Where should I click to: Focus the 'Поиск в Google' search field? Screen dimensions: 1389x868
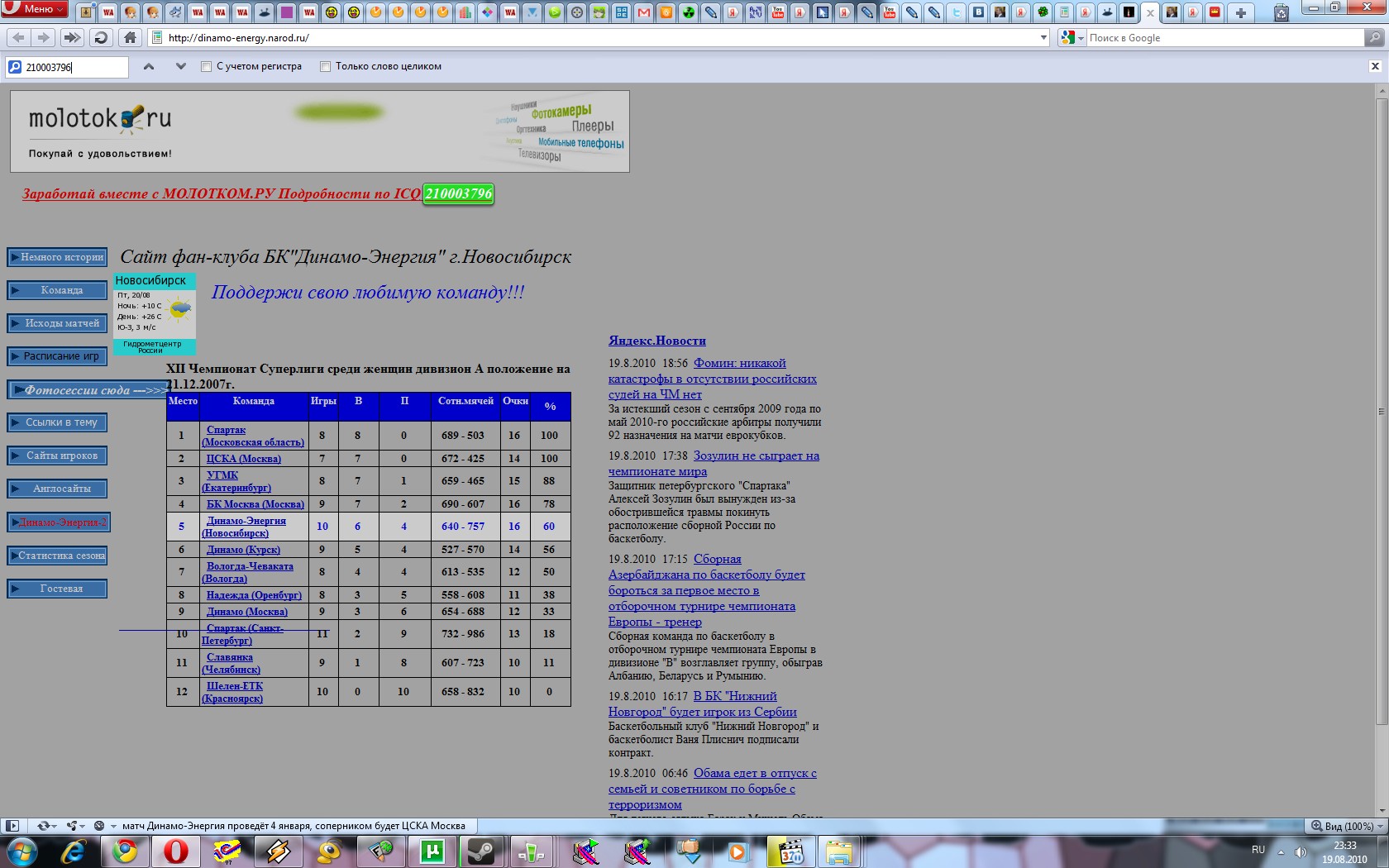(x=1224, y=38)
